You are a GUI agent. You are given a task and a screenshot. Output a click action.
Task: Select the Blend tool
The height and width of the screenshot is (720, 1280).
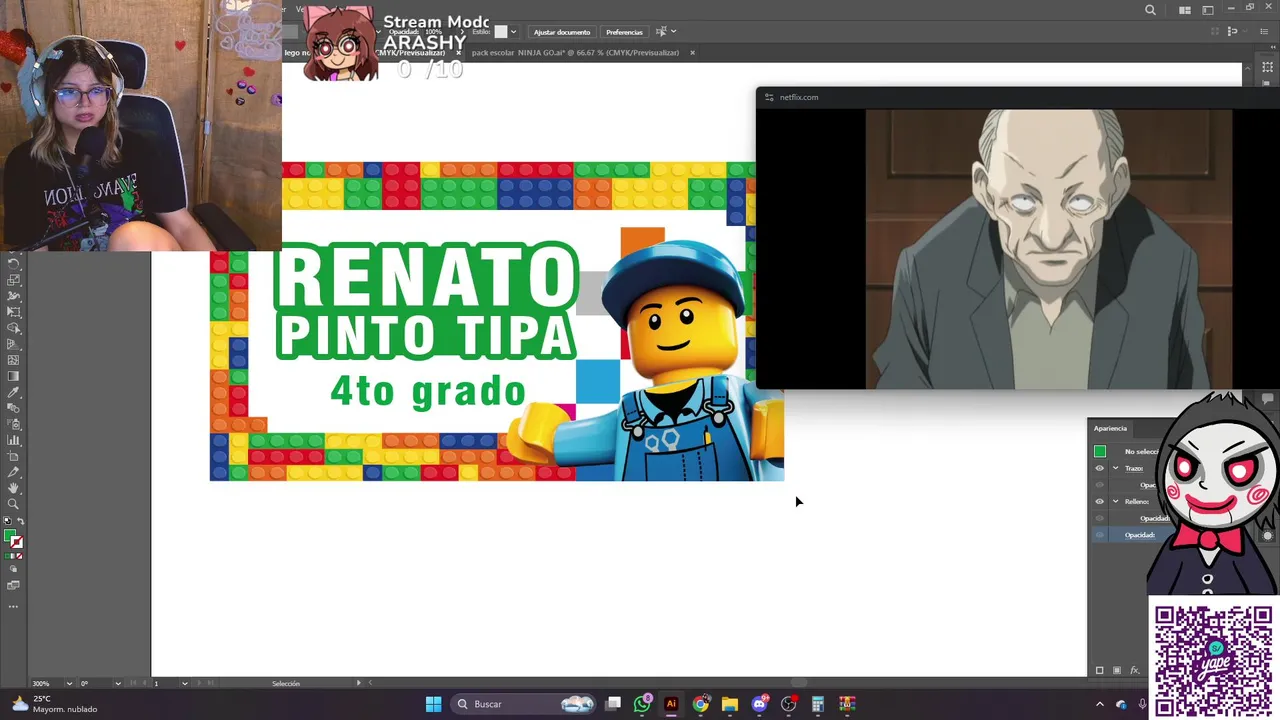(14, 407)
